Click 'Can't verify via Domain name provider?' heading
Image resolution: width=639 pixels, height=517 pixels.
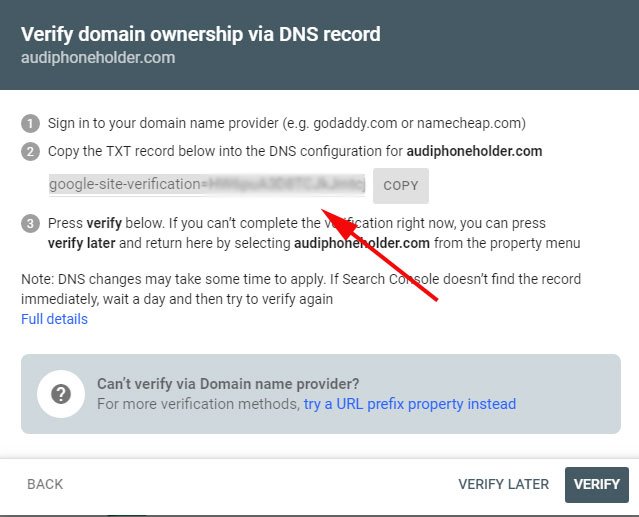228,384
